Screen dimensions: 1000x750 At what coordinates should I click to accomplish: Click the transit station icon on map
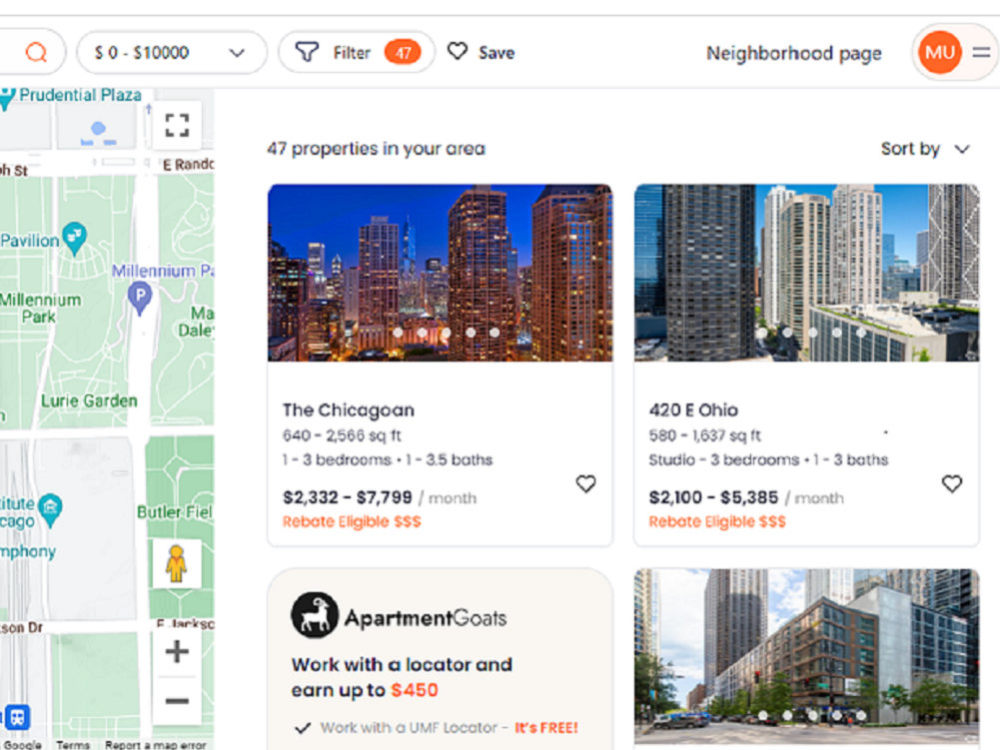pyautogui.click(x=17, y=717)
